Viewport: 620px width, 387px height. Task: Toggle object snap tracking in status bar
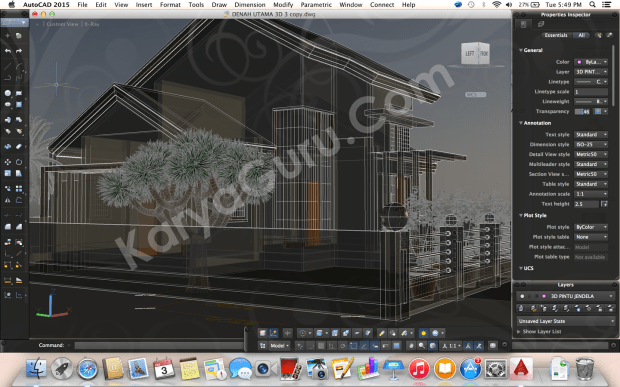click(364, 346)
